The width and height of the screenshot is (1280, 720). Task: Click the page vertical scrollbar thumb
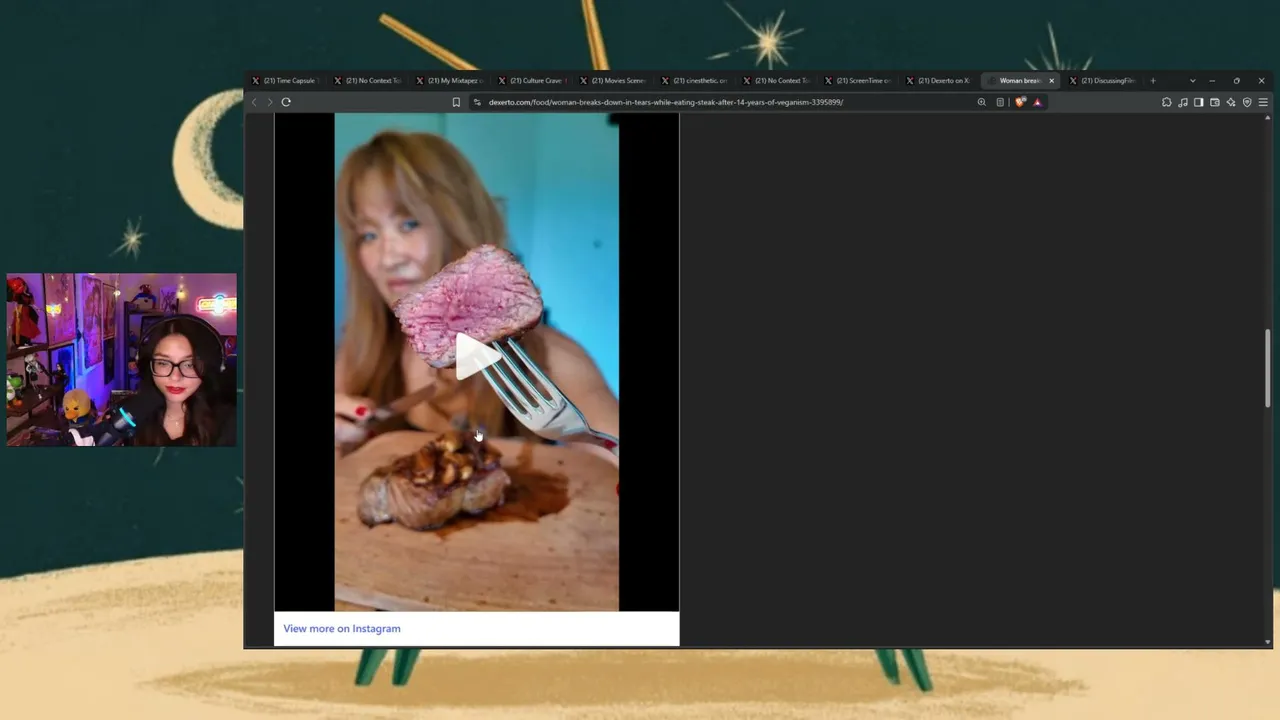coord(1268,367)
